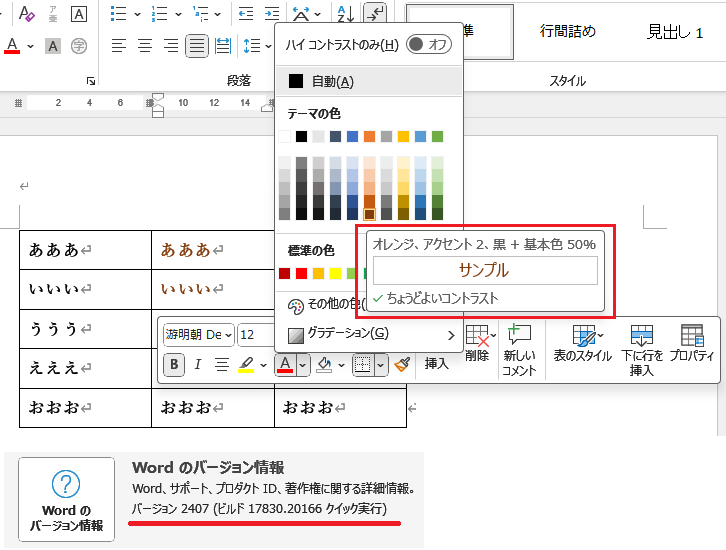Center text with the ribbon align icon

coord(145,46)
